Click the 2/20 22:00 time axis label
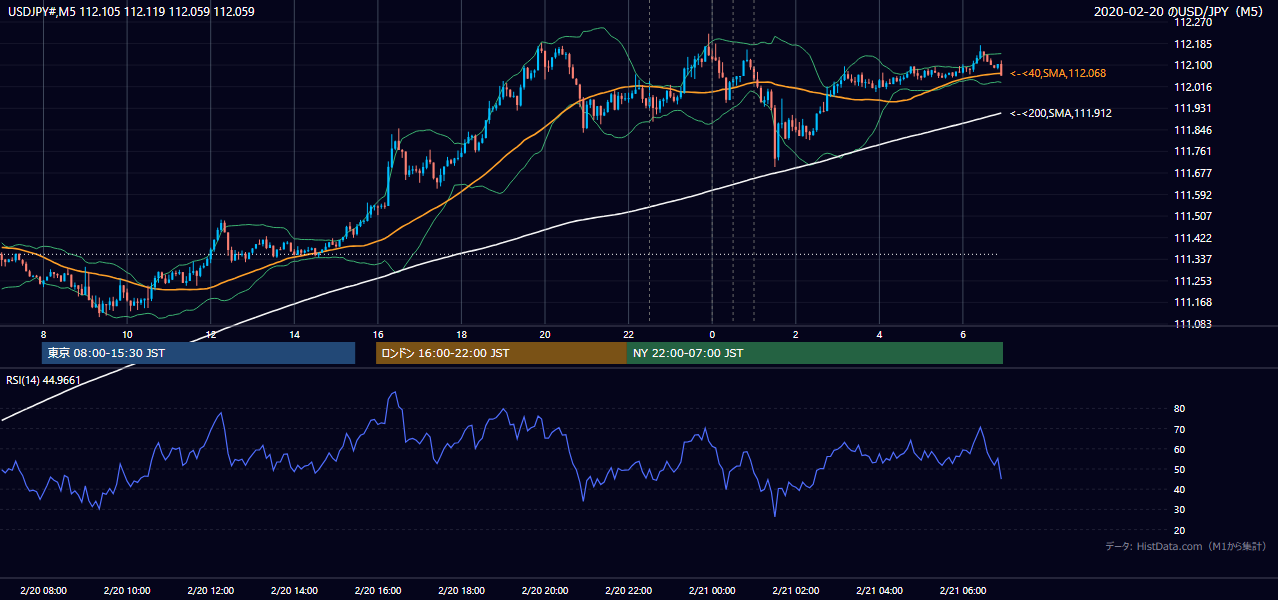The width and height of the screenshot is (1278, 600). (628, 591)
